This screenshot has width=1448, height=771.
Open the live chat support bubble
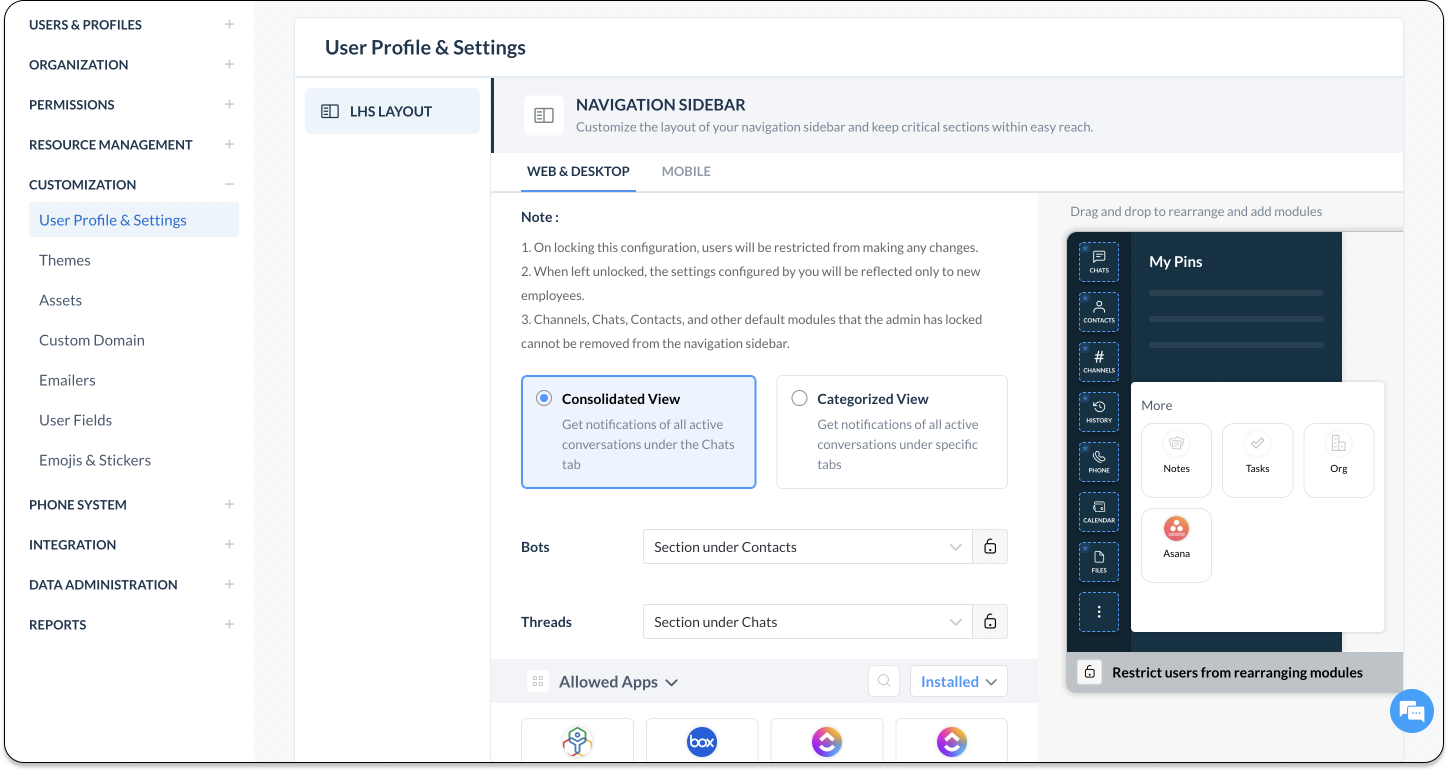coord(1411,711)
